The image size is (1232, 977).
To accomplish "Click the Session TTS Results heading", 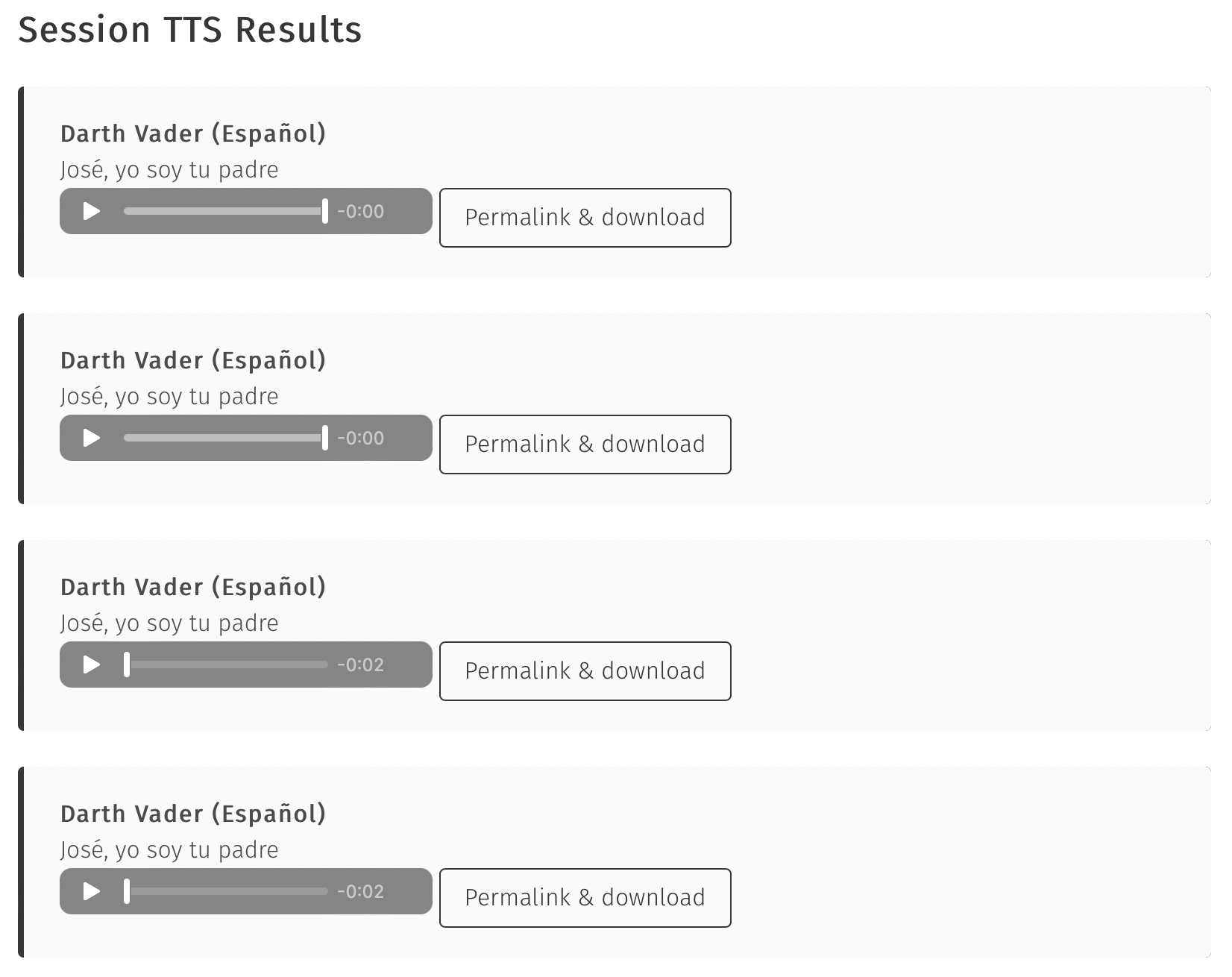I will click(x=190, y=30).
